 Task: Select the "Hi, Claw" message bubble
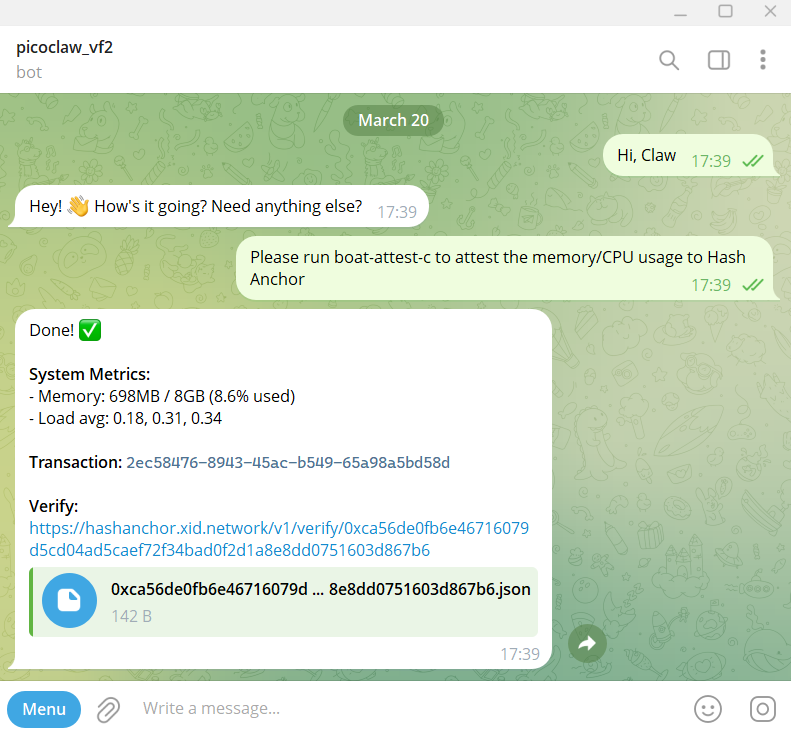pos(691,155)
